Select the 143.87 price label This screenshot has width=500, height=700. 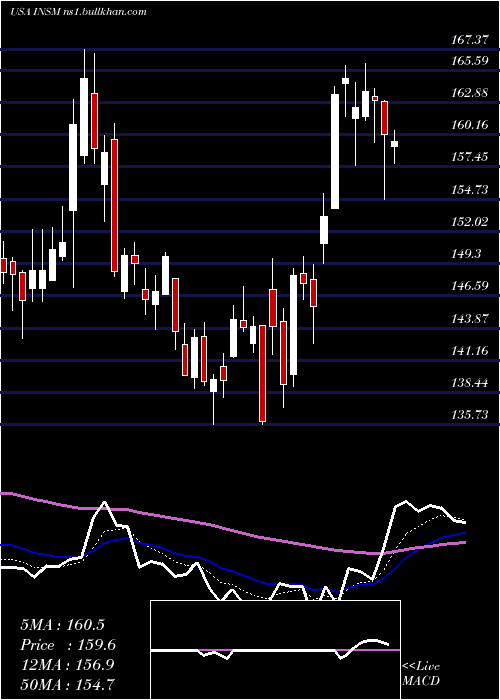point(469,319)
